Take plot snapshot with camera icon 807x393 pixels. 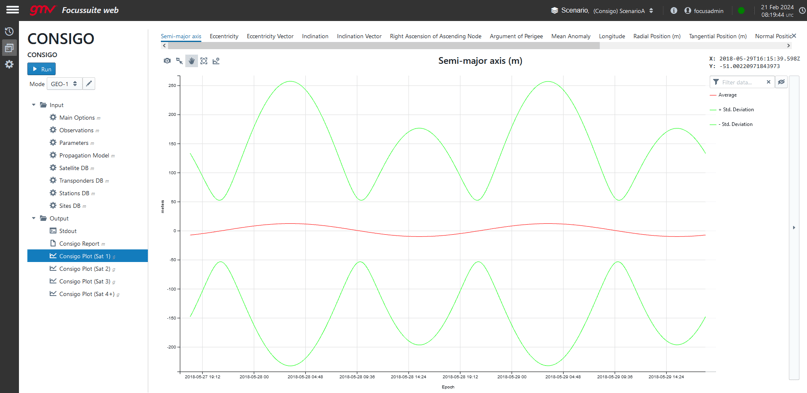167,61
